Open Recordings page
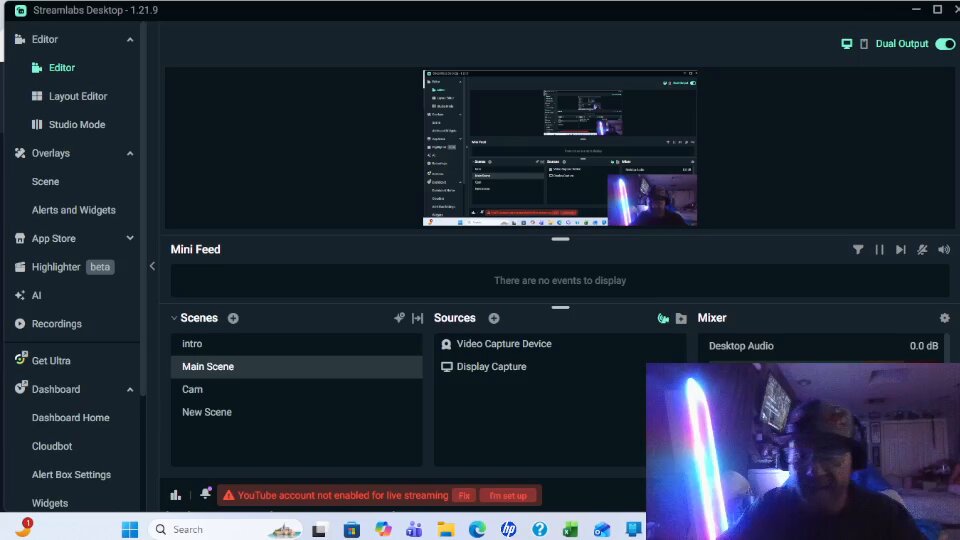 (x=56, y=324)
